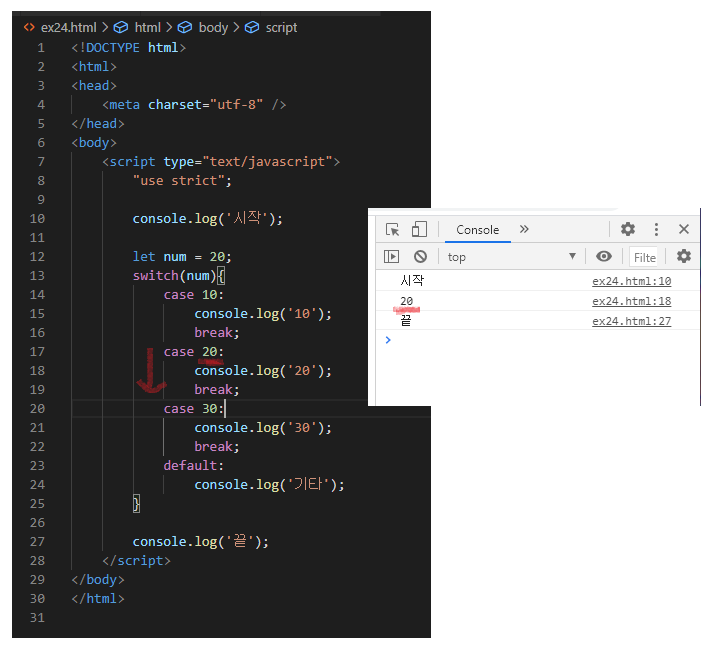Open the top context dropdown
The height and width of the screenshot is (645, 705).
pos(512,257)
